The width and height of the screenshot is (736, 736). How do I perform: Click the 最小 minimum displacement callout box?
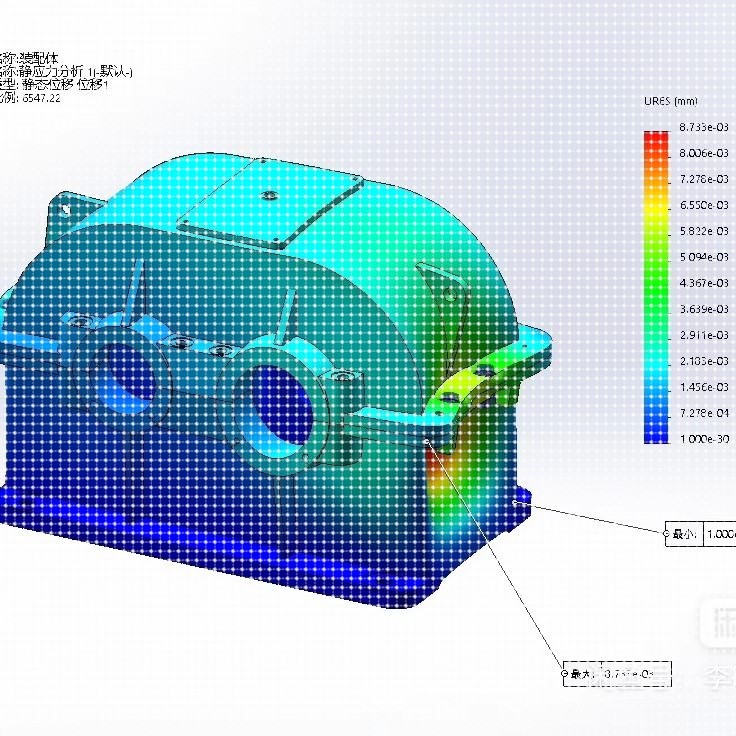point(700,534)
